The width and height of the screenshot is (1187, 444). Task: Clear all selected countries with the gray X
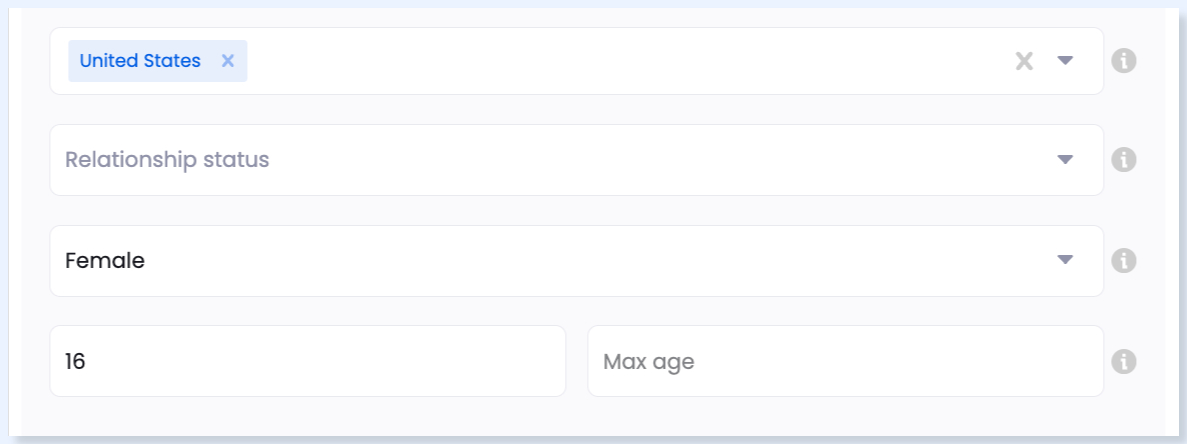pos(1023,61)
